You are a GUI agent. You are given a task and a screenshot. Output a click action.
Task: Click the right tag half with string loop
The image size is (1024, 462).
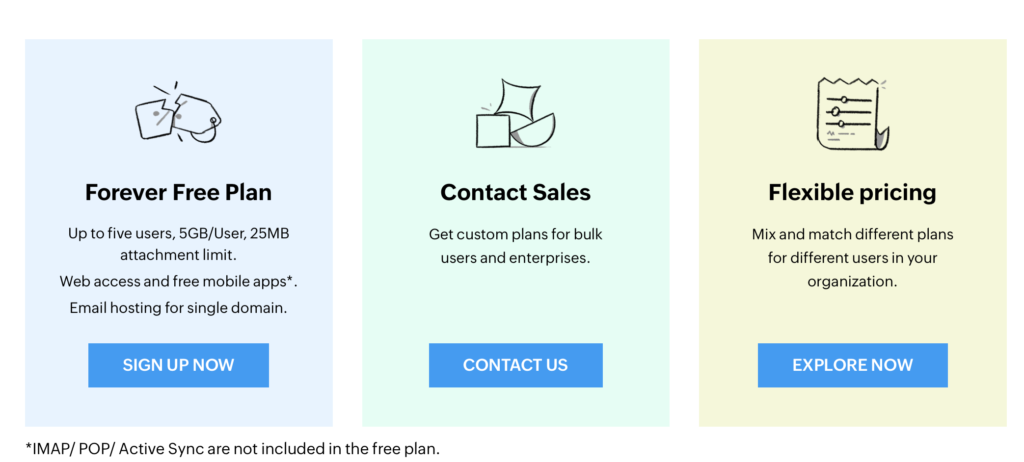[x=200, y=117]
